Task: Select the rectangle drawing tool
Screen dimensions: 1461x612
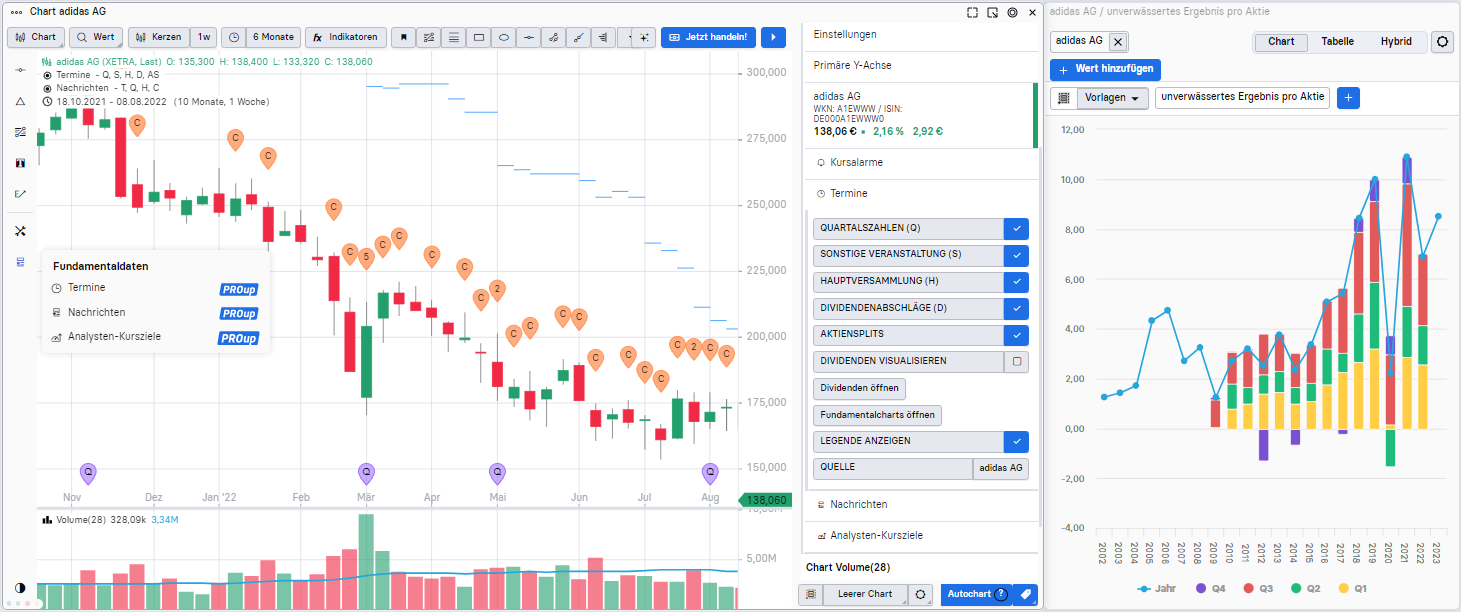Action: pyautogui.click(x=479, y=37)
